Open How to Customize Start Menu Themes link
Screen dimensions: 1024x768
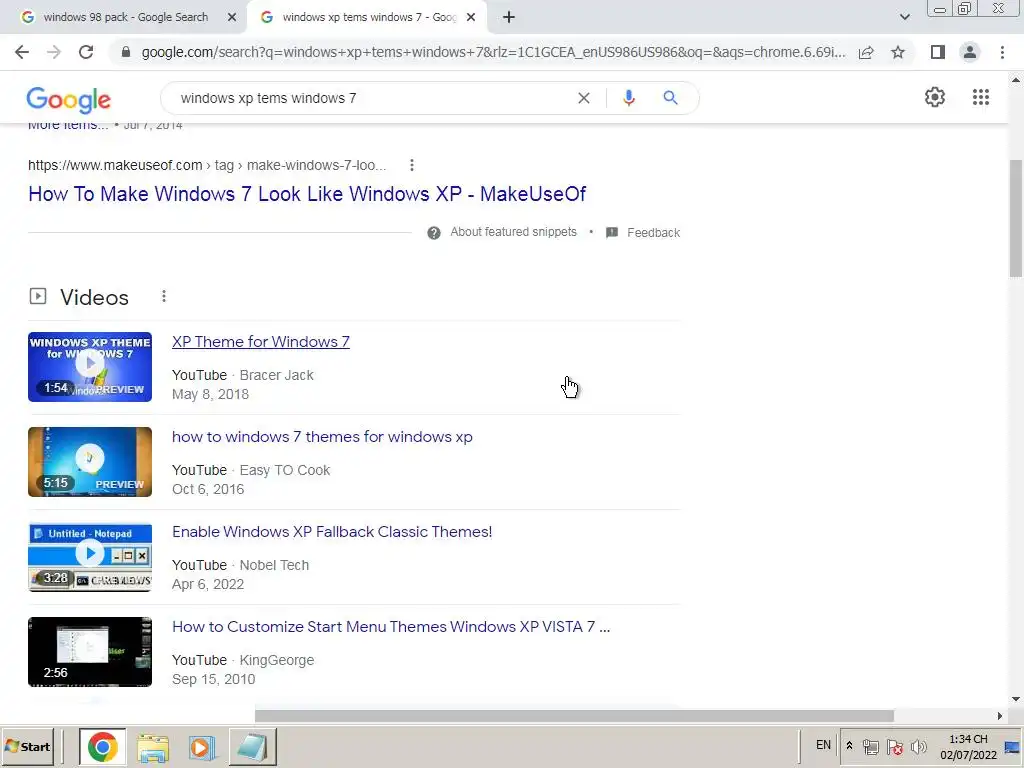[391, 627]
